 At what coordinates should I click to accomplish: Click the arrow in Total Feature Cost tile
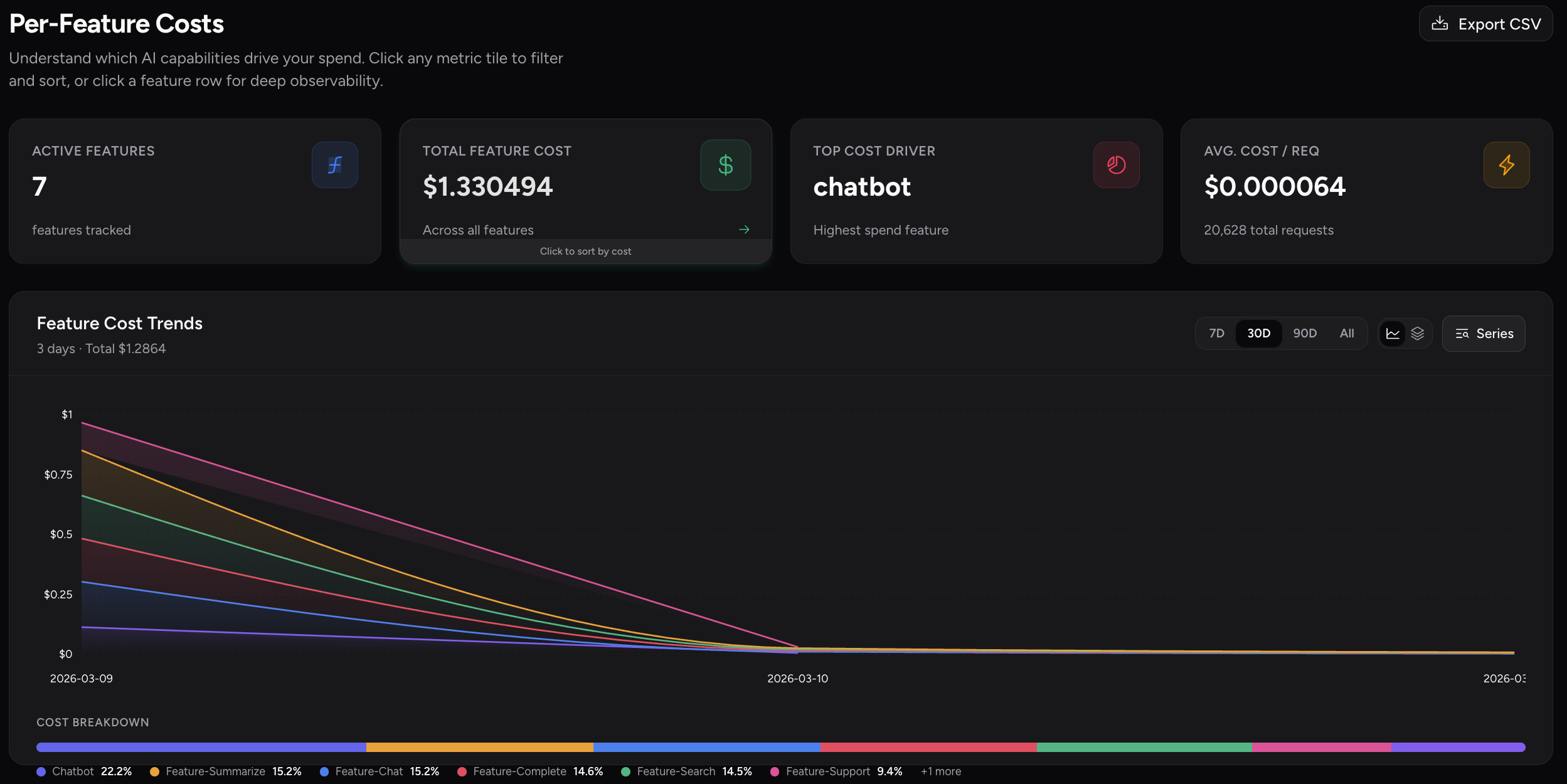(744, 230)
